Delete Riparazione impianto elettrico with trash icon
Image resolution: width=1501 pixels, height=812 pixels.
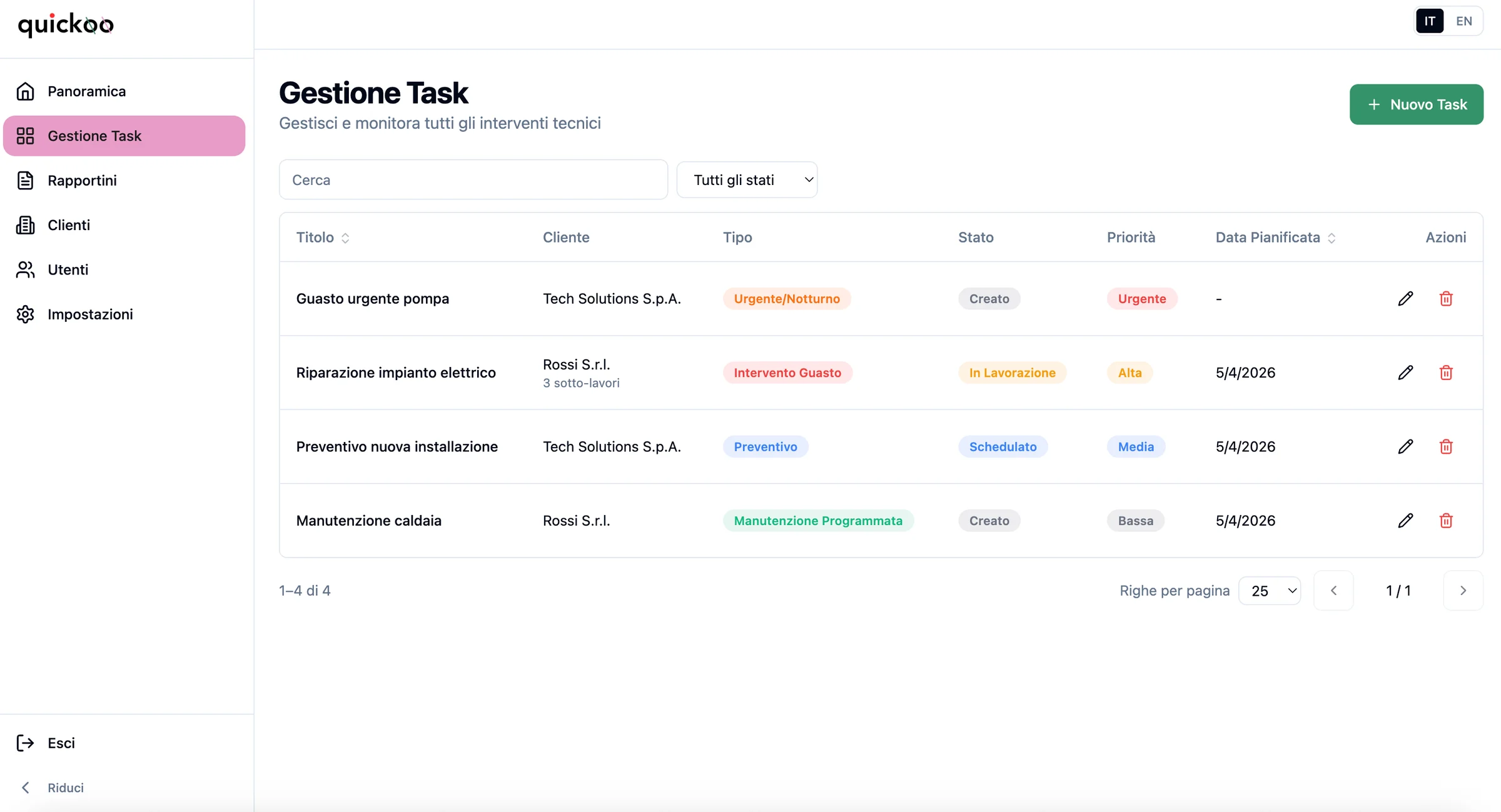1446,373
